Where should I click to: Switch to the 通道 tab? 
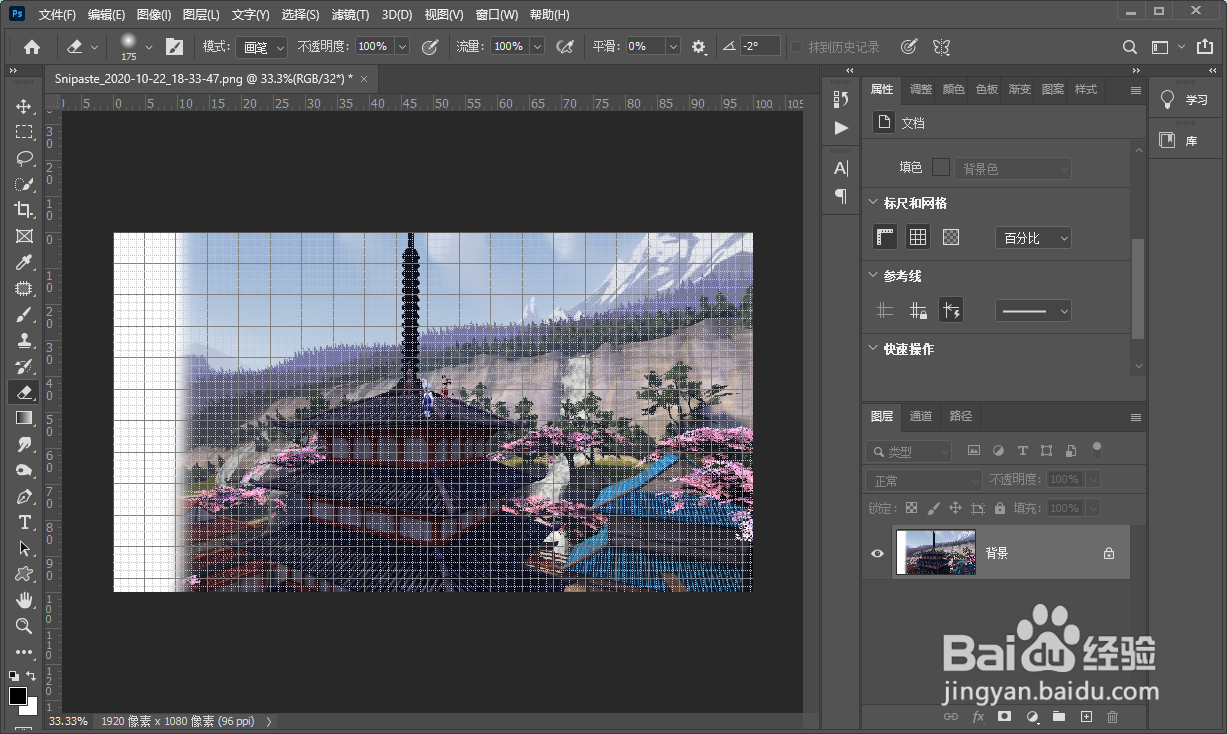click(x=921, y=416)
